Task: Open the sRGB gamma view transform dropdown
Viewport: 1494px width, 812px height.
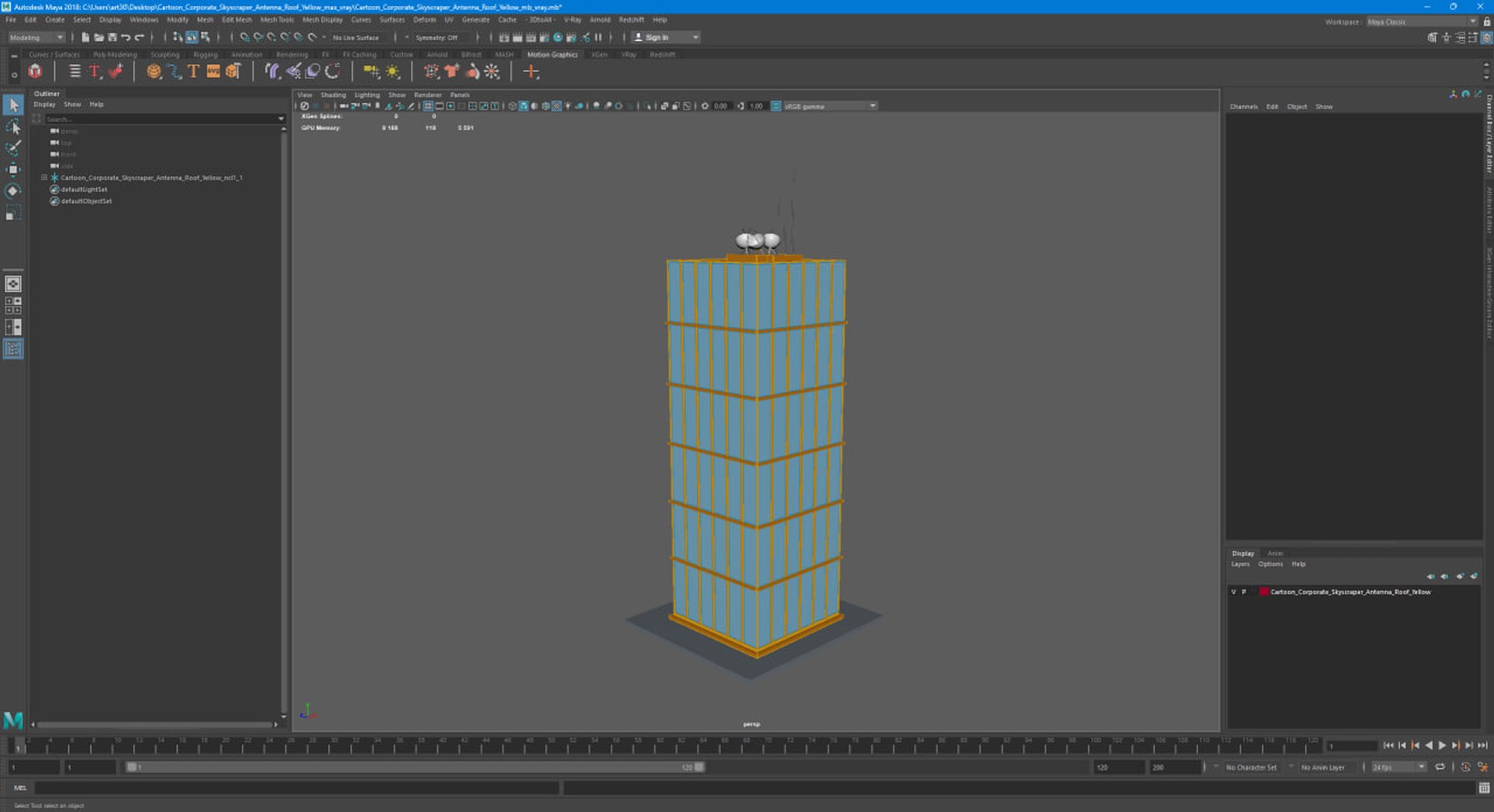Action: (830, 106)
